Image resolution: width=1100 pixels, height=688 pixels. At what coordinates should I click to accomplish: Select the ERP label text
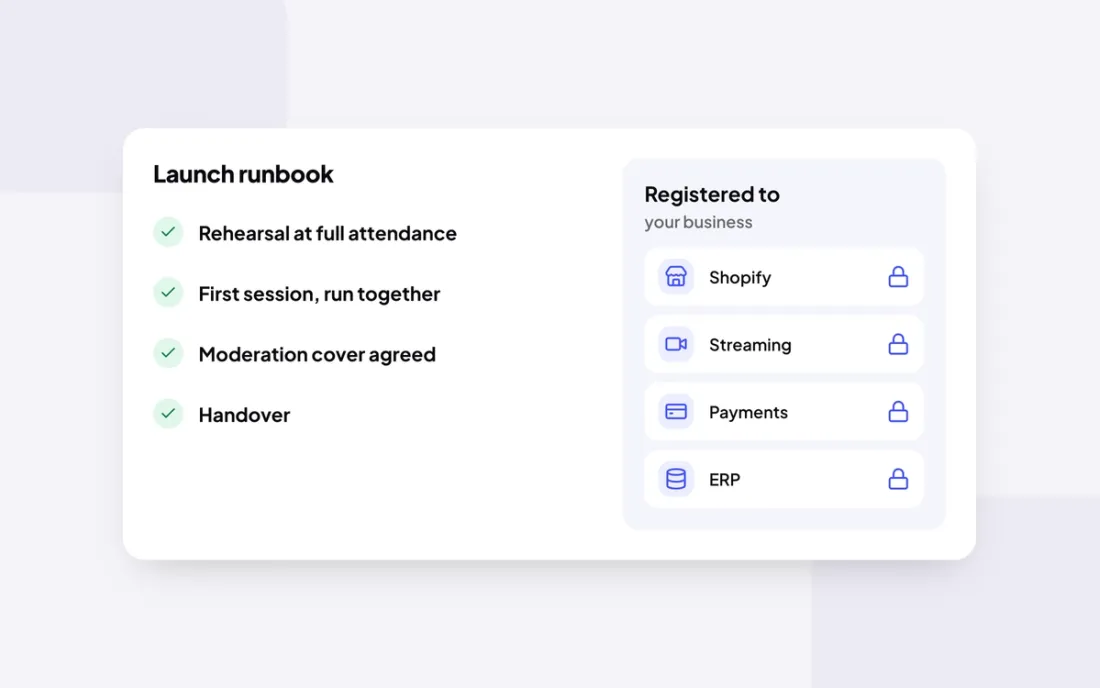pos(724,480)
